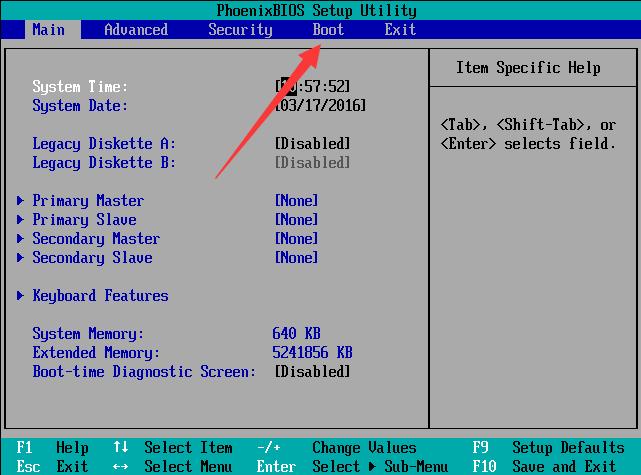Open the Security menu tab

tap(240, 29)
